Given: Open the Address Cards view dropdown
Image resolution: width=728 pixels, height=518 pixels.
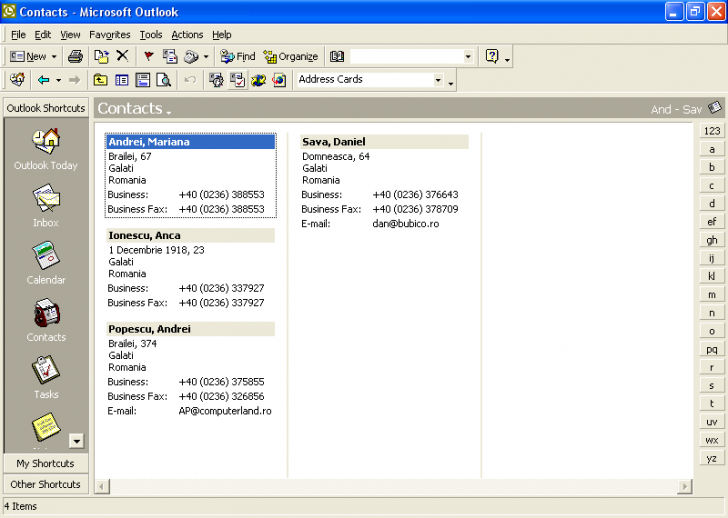Looking at the screenshot, I should [x=438, y=80].
